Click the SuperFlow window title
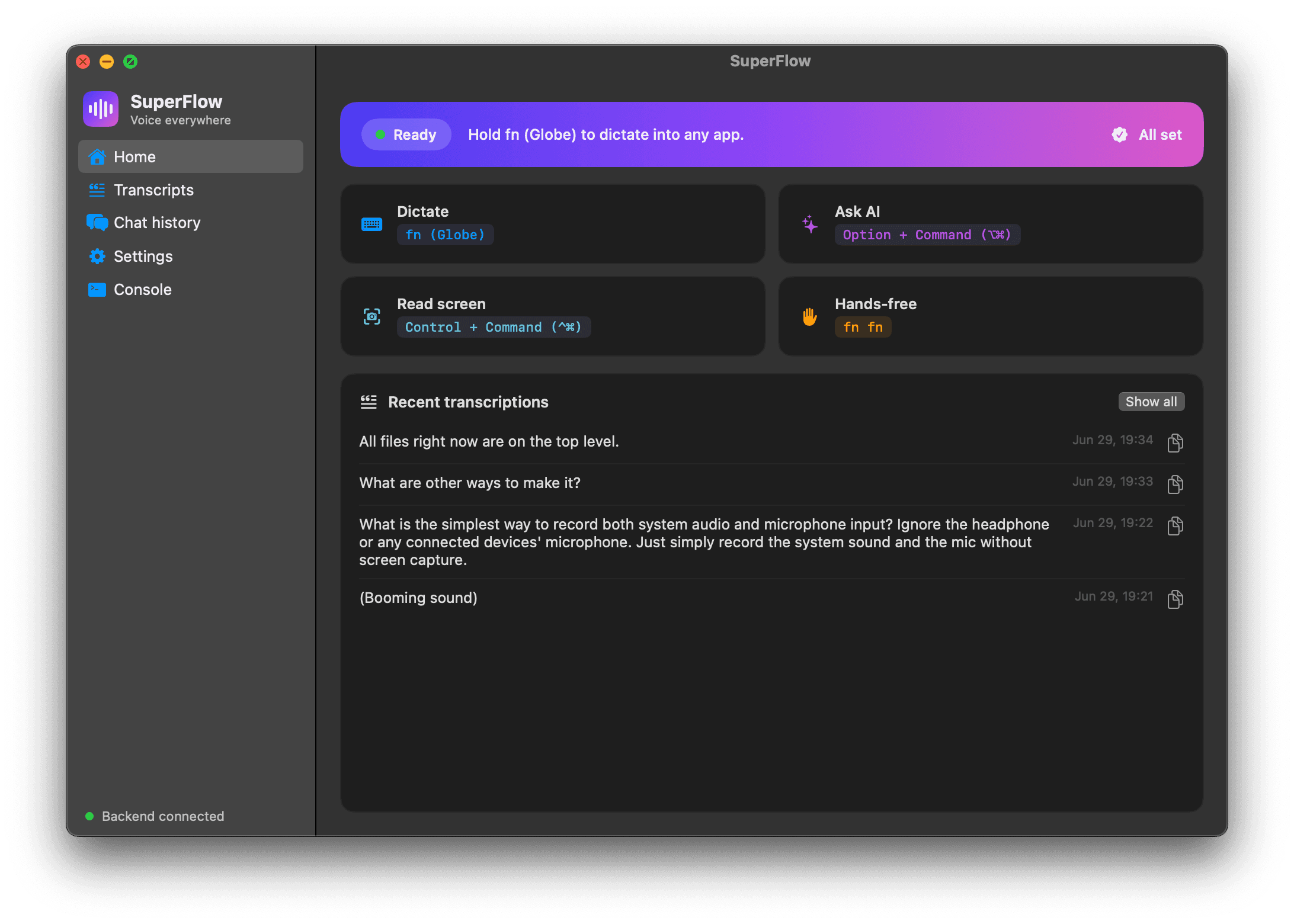The height and width of the screenshot is (924, 1294). click(770, 61)
